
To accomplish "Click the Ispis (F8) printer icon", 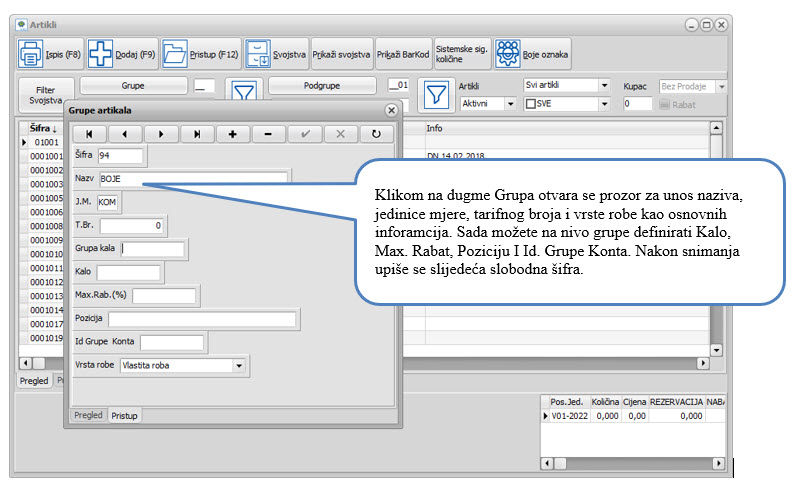I will tap(31, 54).
